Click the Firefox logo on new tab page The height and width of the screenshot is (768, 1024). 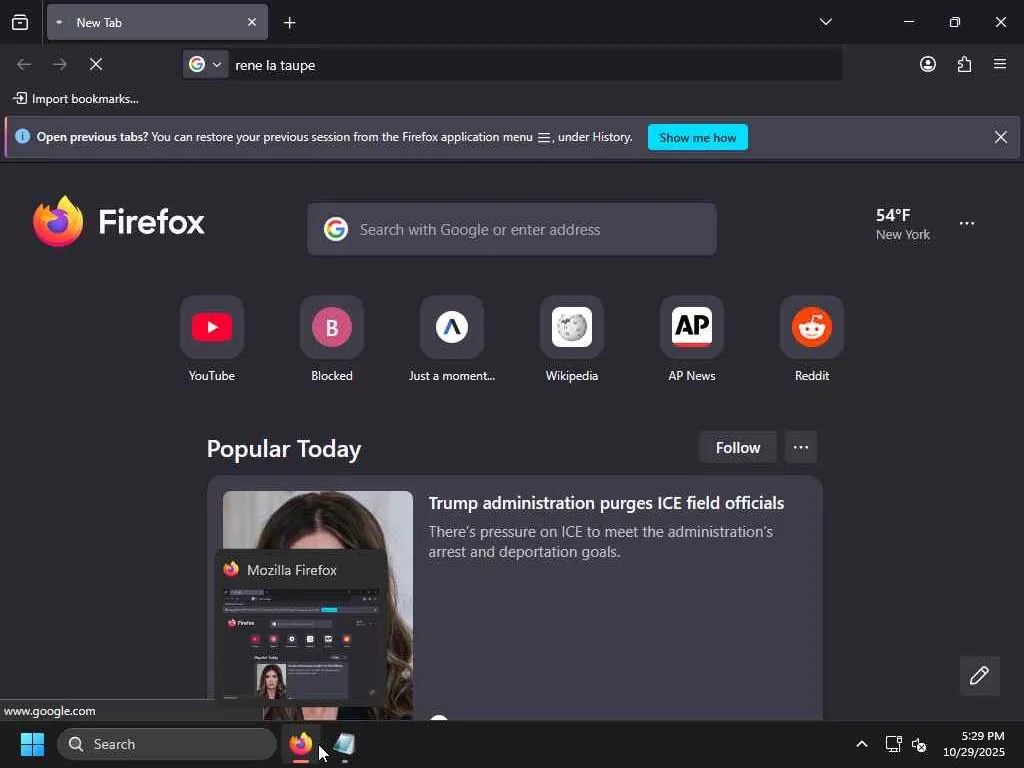118,221
